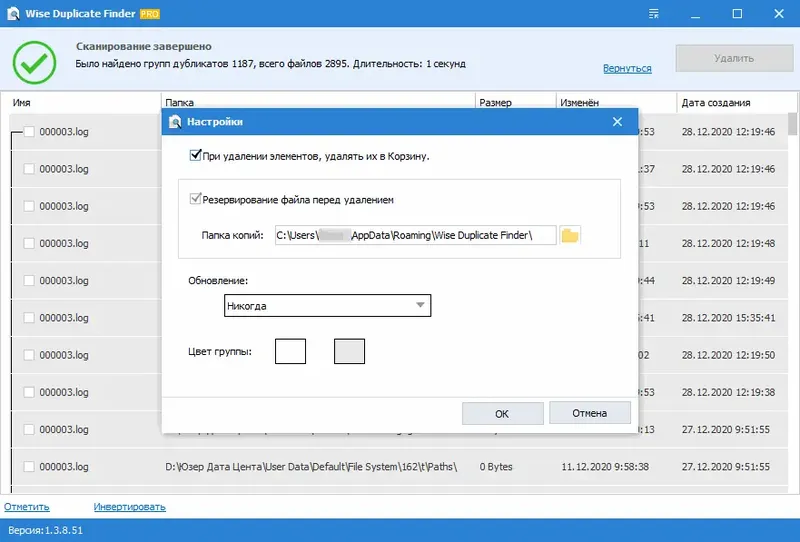Click the Отметить link

coord(27,507)
